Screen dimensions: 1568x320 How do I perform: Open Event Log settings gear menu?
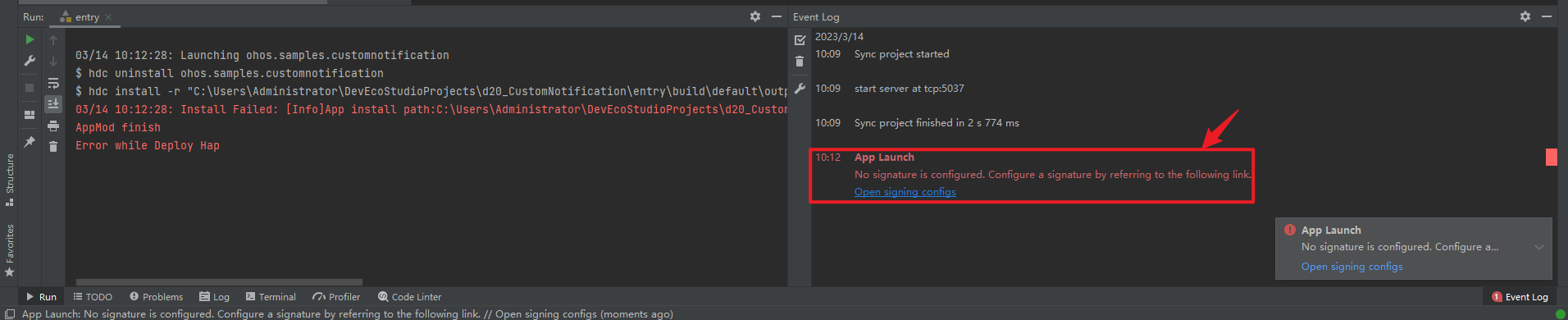click(1525, 16)
